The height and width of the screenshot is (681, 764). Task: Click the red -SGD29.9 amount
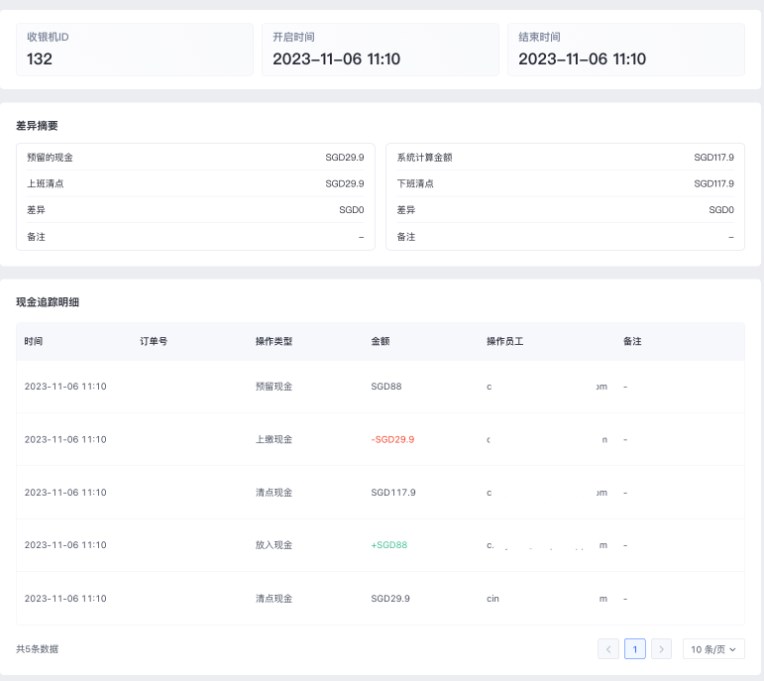click(392, 439)
